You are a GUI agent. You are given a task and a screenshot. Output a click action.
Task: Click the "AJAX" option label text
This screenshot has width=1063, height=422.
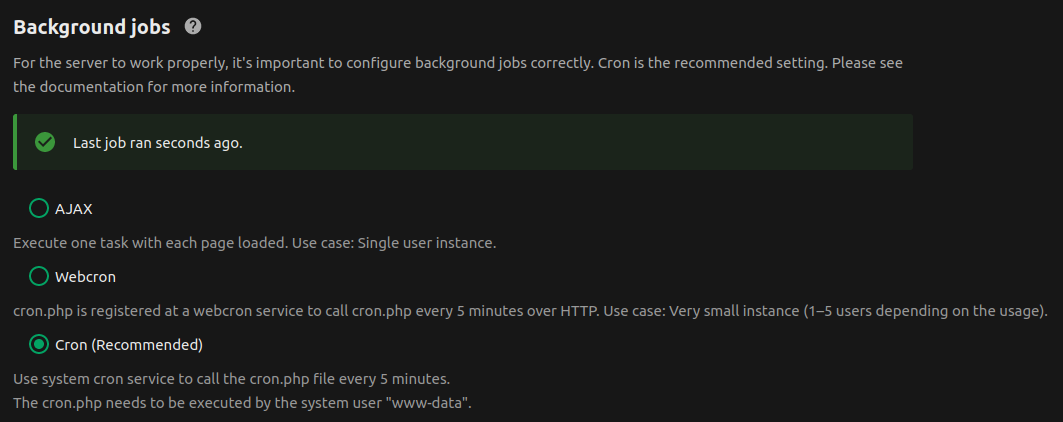coord(74,208)
